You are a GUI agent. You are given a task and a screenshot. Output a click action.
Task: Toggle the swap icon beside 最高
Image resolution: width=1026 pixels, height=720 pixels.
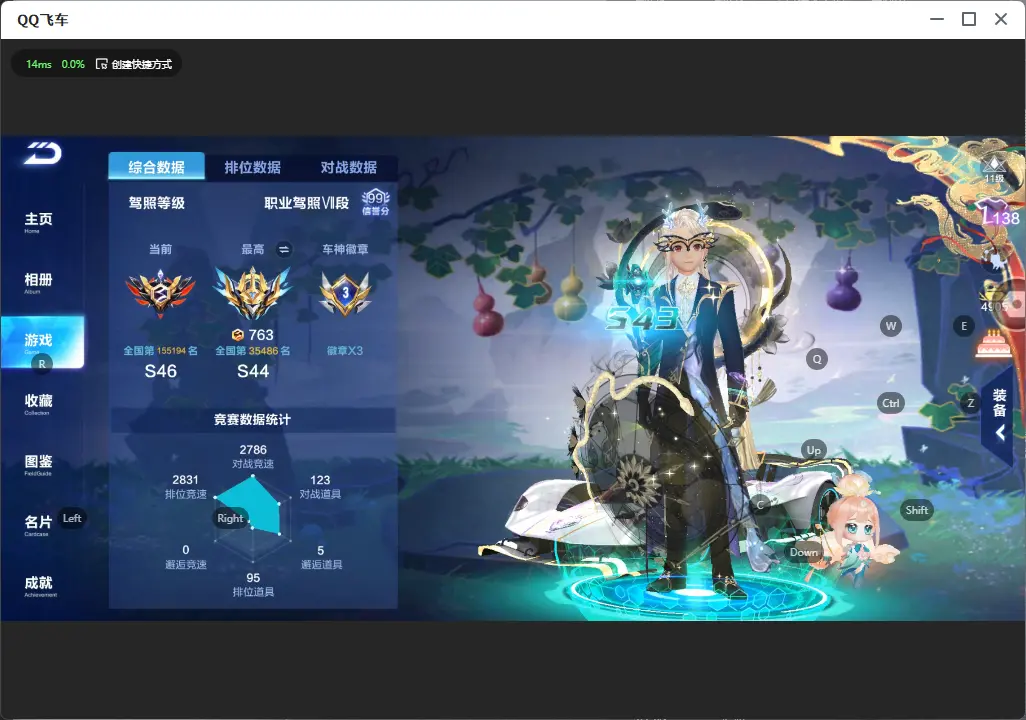(x=283, y=249)
